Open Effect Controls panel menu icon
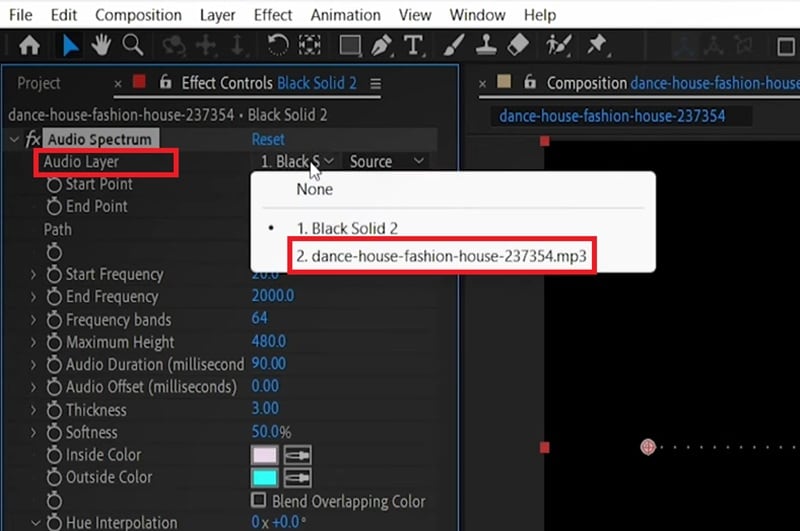Viewport: 800px width, 531px height. click(376, 84)
